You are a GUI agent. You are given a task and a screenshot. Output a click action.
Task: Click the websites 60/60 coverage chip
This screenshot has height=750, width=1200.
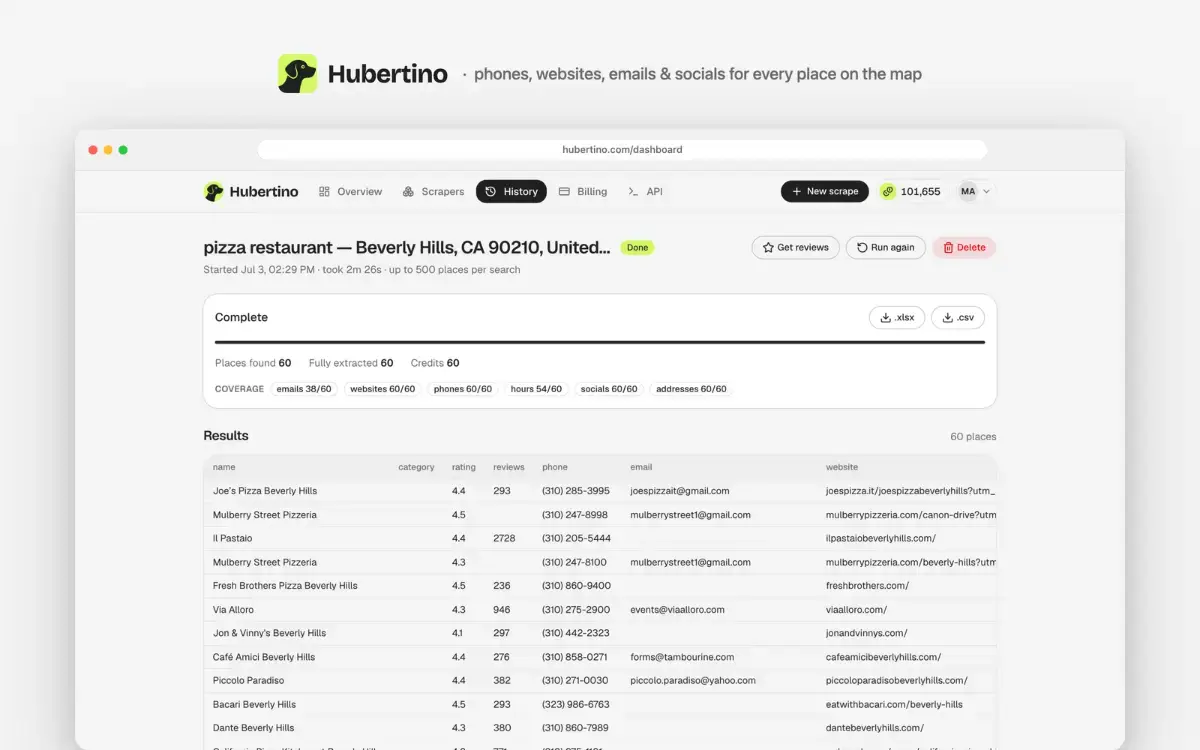[382, 389]
